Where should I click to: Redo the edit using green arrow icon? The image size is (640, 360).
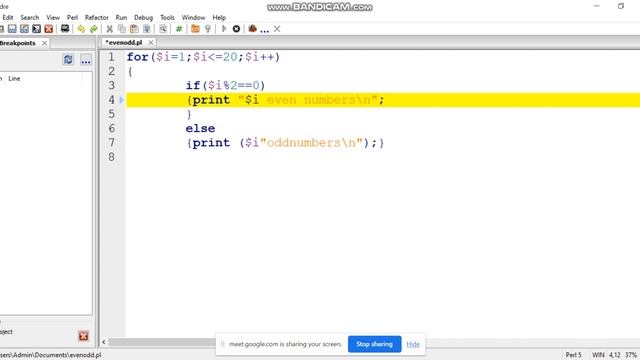(93, 29)
